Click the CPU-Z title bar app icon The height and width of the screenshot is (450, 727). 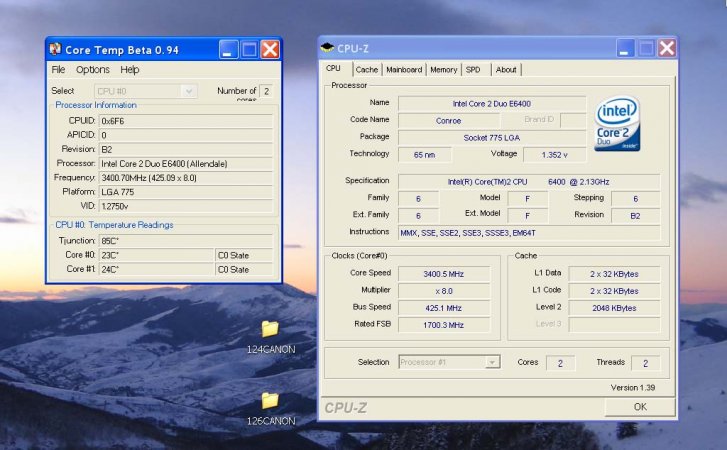click(x=327, y=48)
